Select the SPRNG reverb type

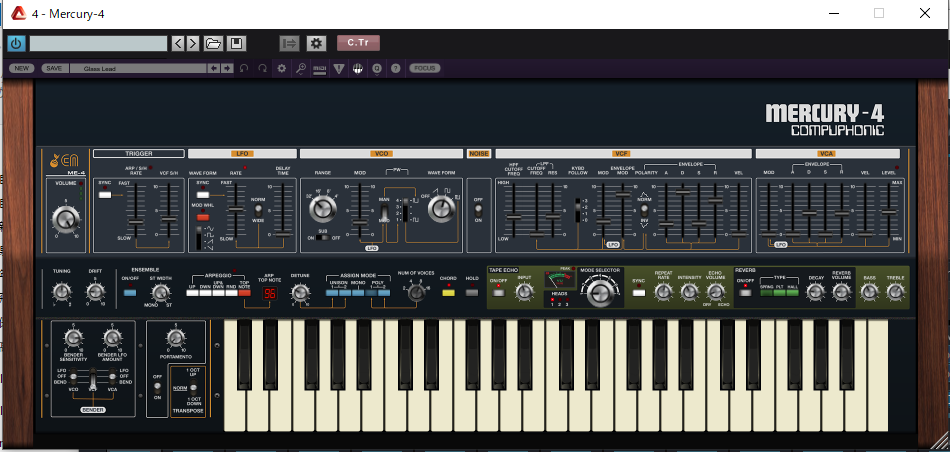click(766, 293)
